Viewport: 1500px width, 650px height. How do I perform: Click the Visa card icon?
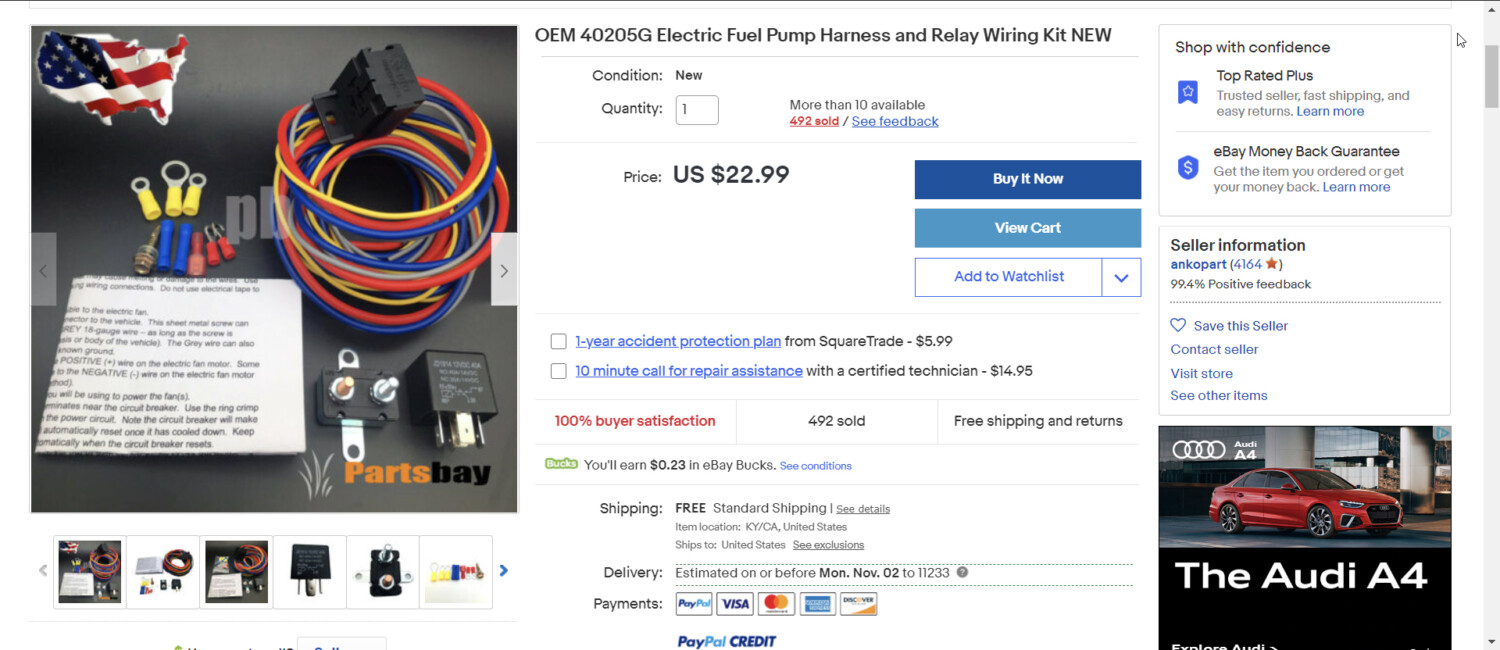point(735,604)
